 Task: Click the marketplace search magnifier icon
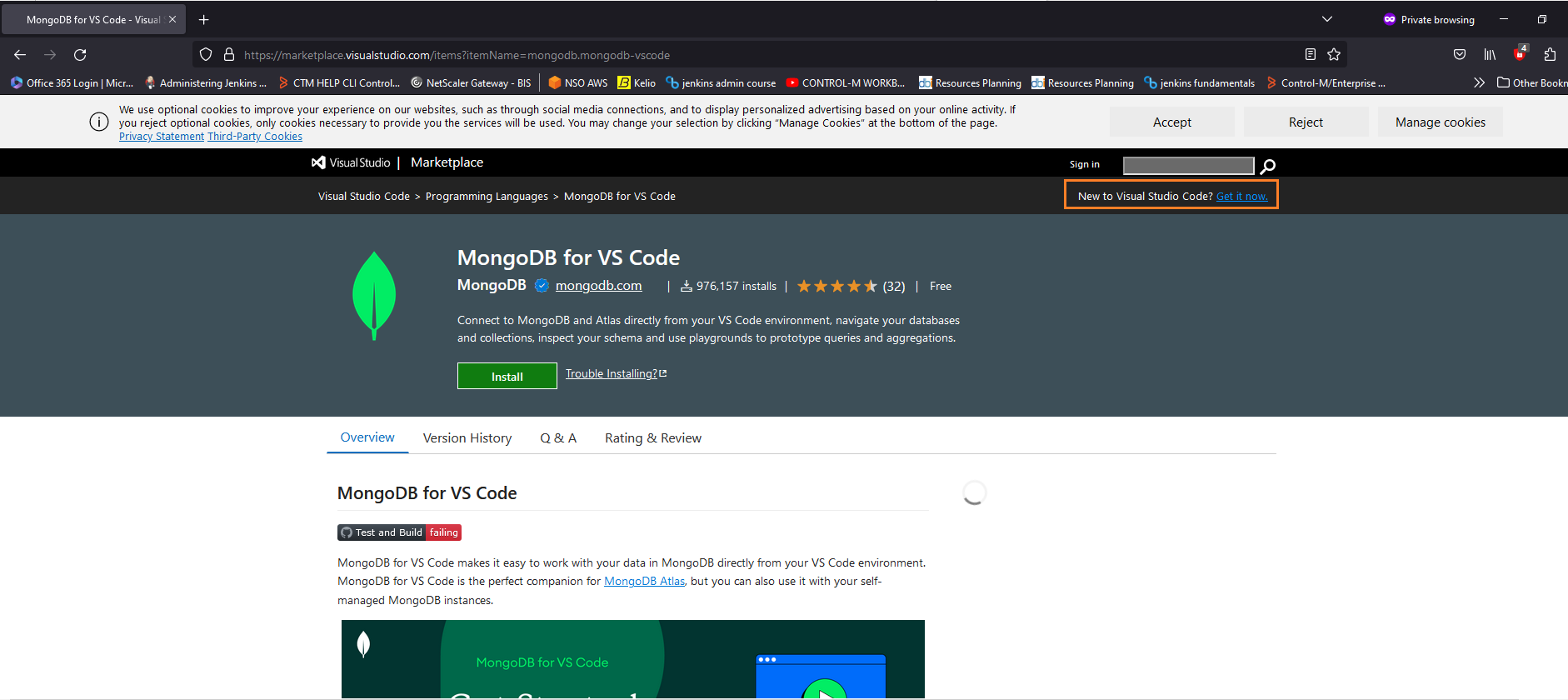pos(1267,166)
